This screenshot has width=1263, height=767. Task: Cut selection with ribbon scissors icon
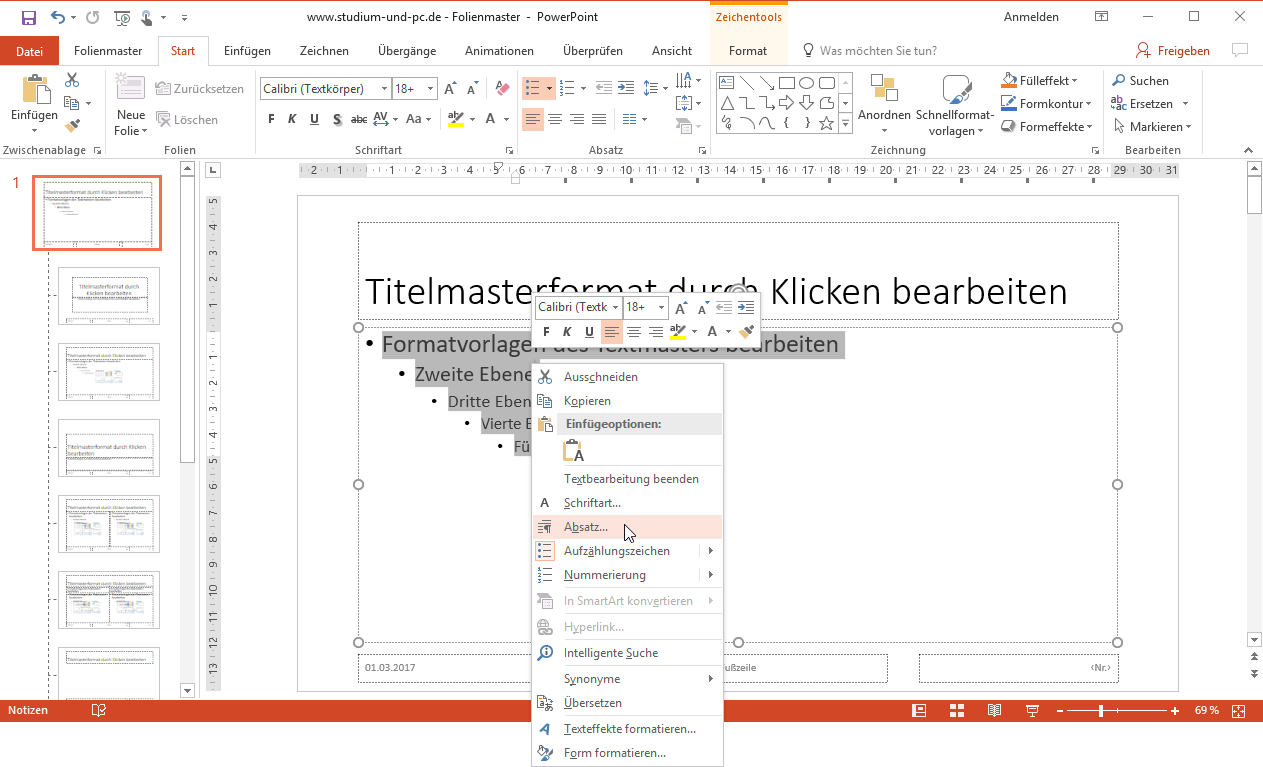click(x=72, y=80)
